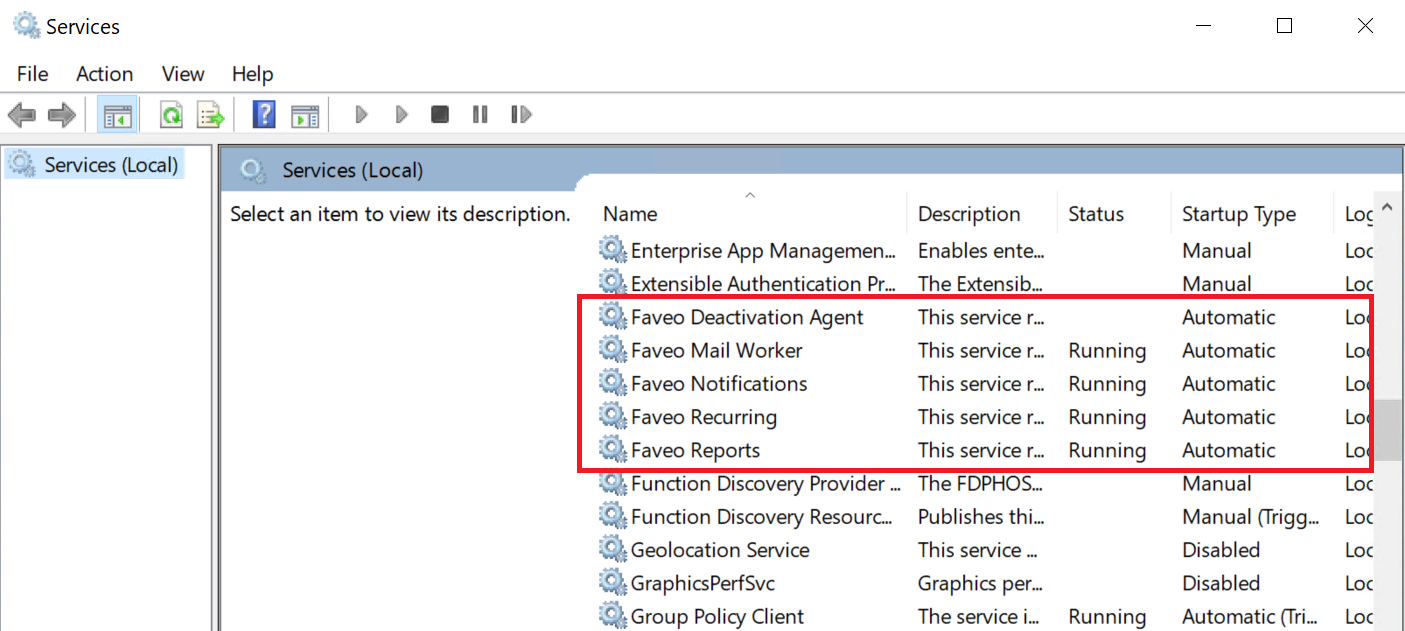Image resolution: width=1405 pixels, height=631 pixels.
Task: Click gear icon of Enterprise App Management
Action: (612, 250)
